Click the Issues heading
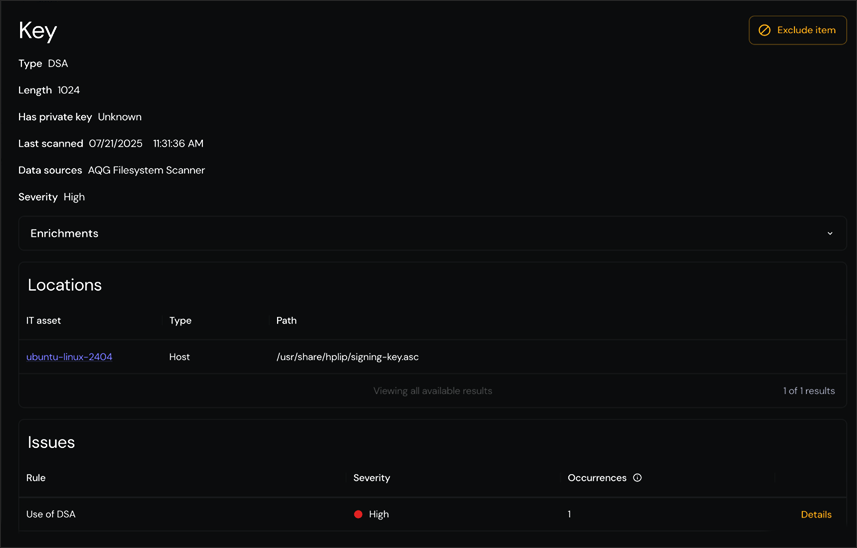857x548 pixels. [x=51, y=443]
